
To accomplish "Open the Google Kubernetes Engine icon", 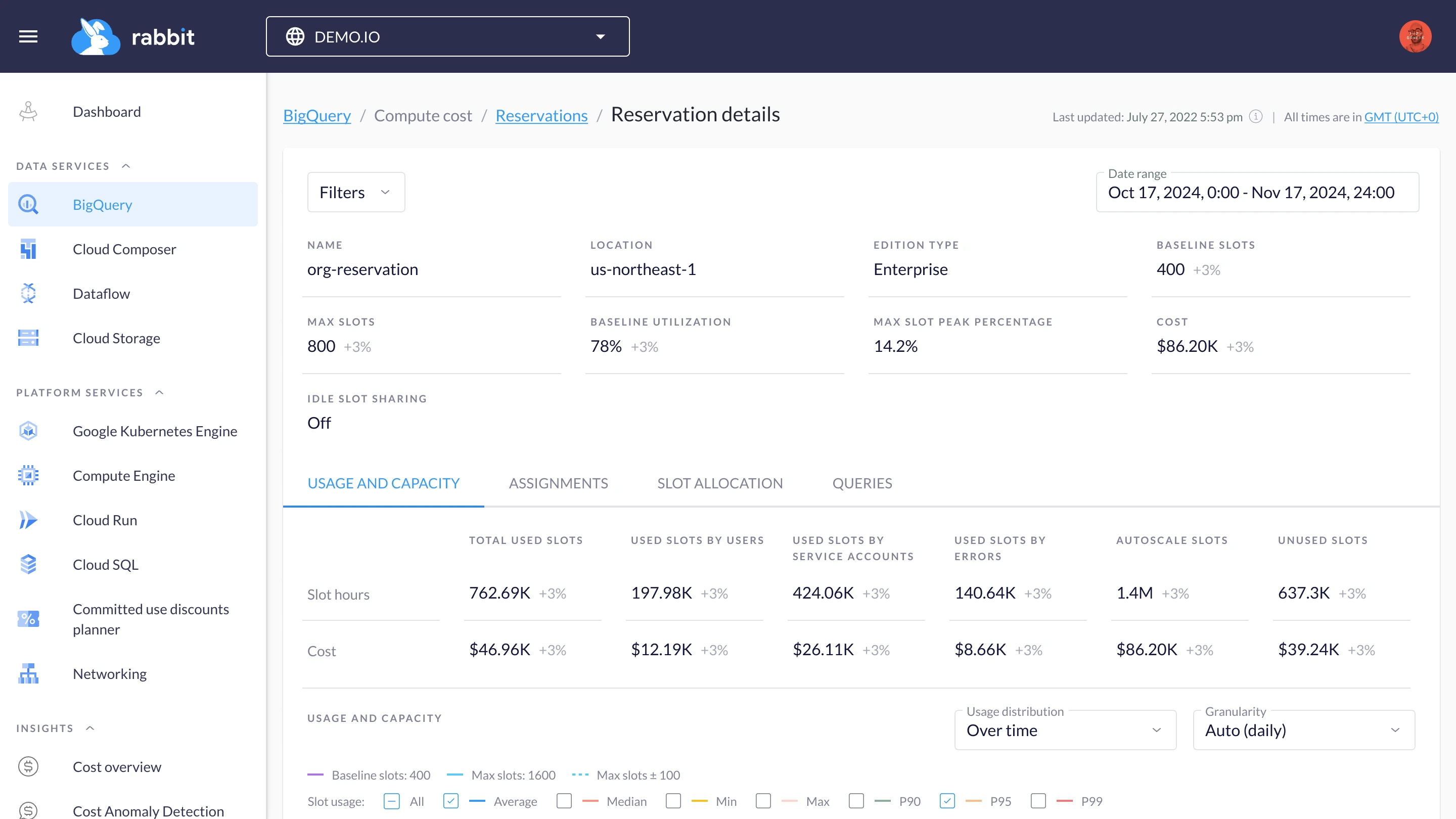I will [x=28, y=431].
